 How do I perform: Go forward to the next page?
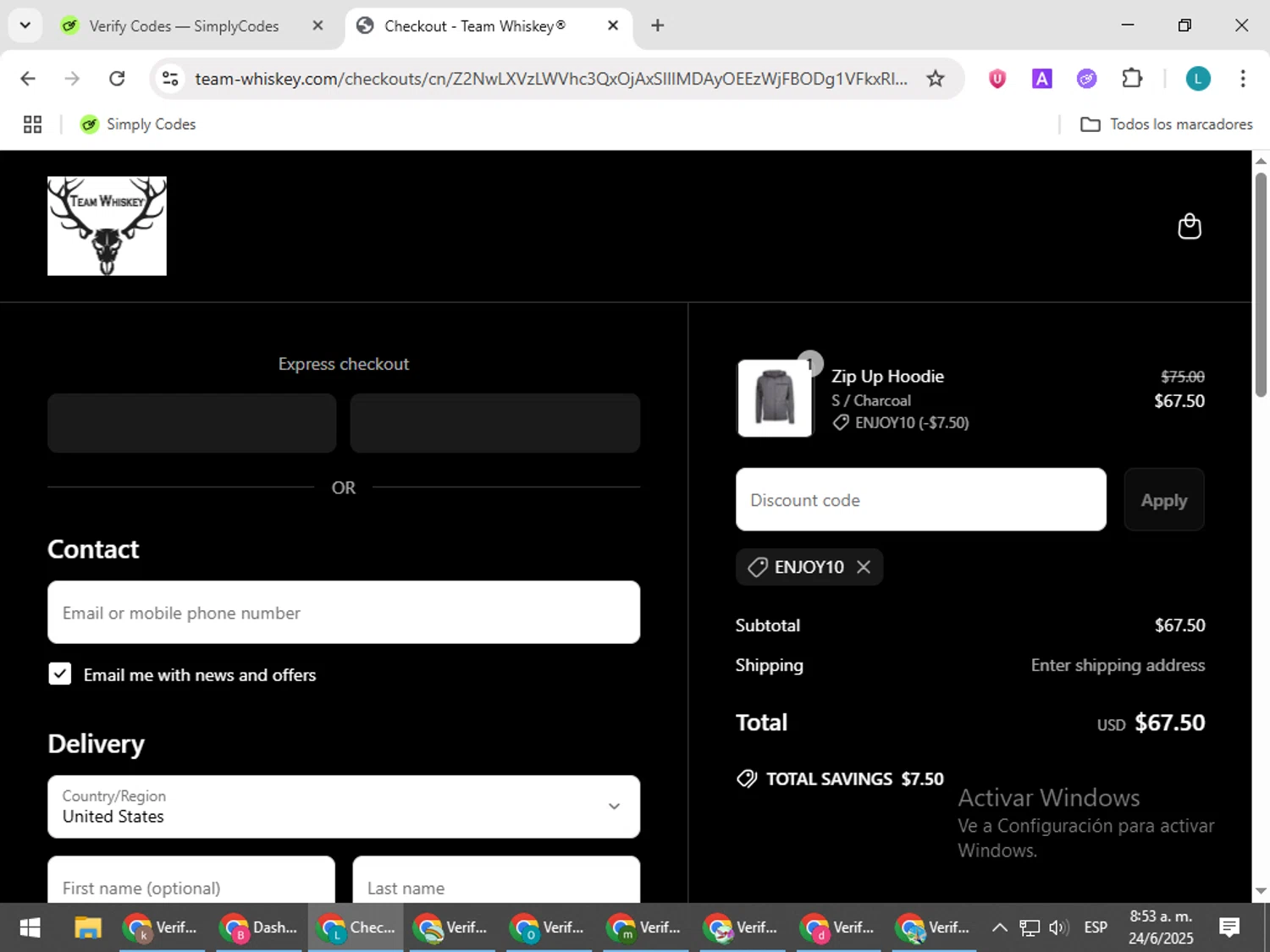pos(73,79)
